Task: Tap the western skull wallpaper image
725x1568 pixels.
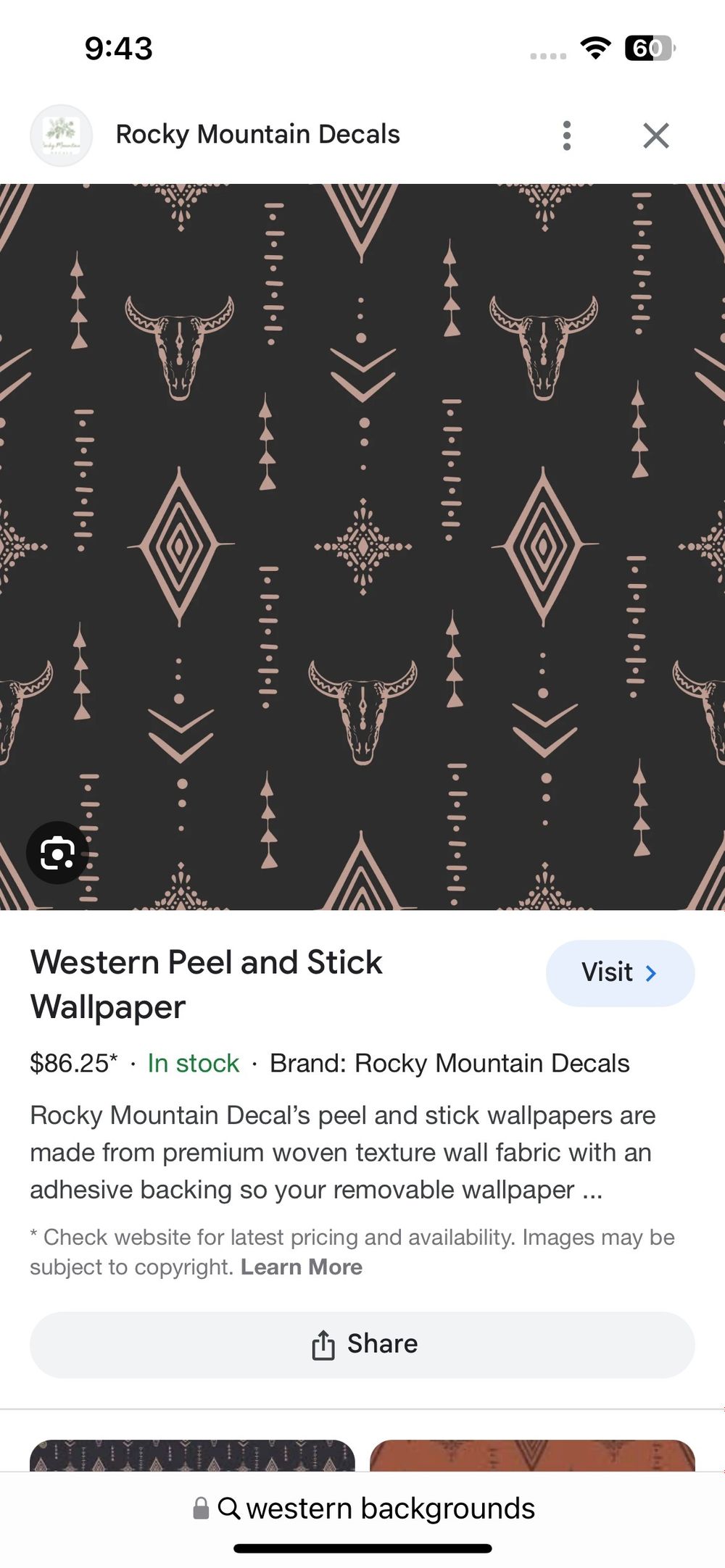Action: (x=362, y=547)
